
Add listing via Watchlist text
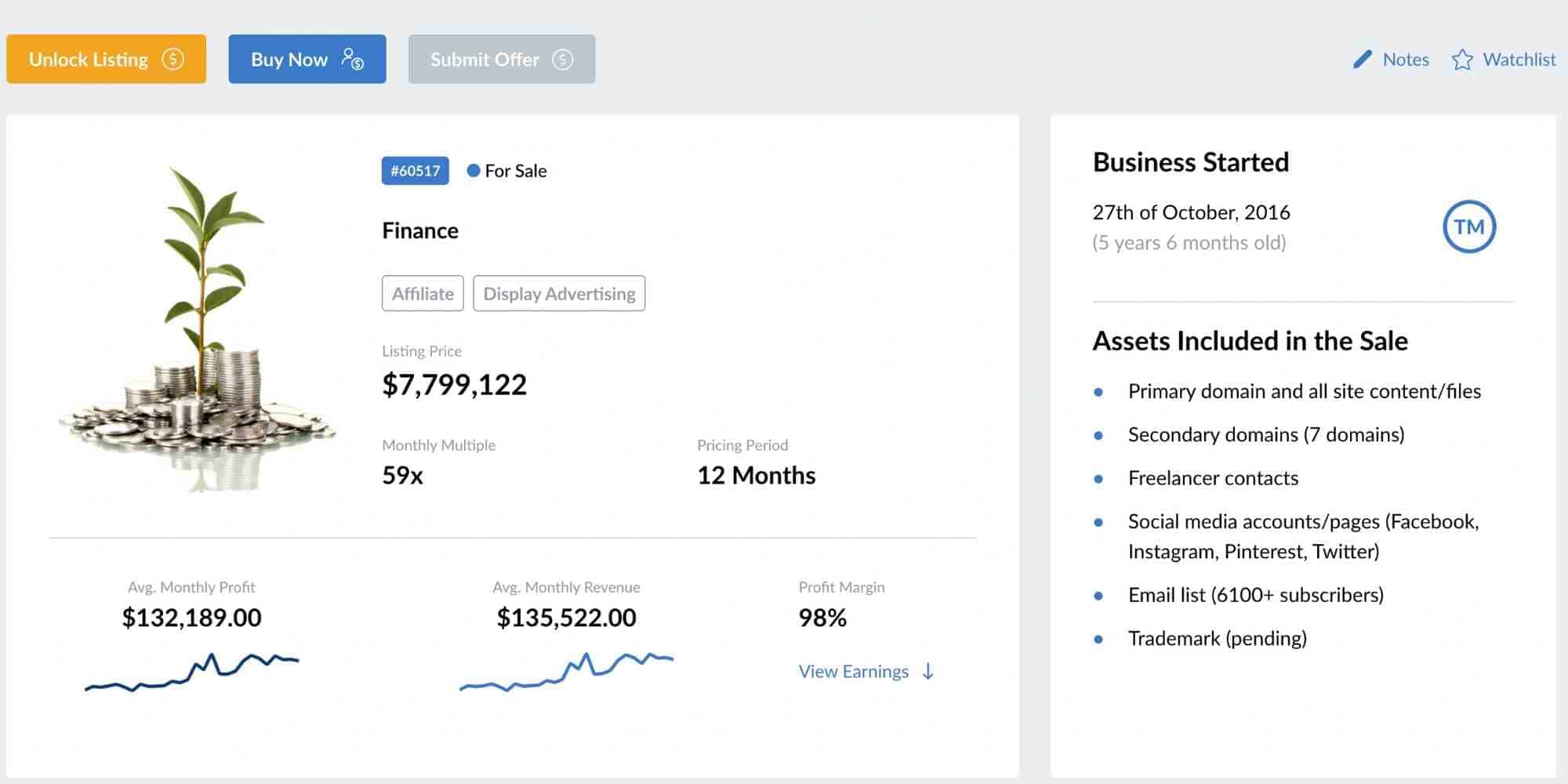click(x=1519, y=60)
